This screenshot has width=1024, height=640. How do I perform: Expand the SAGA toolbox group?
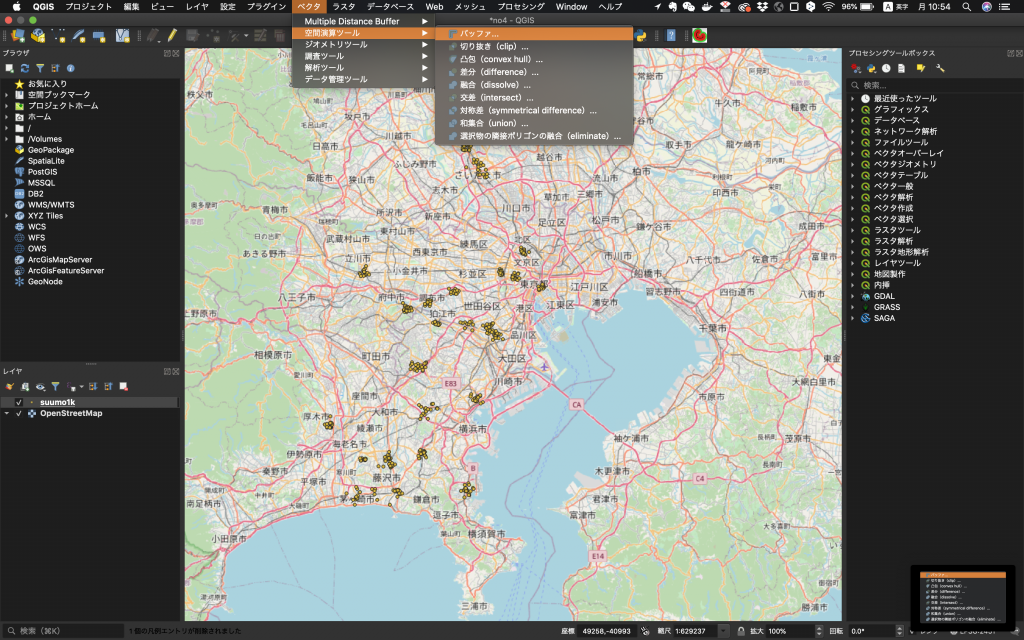click(852, 318)
